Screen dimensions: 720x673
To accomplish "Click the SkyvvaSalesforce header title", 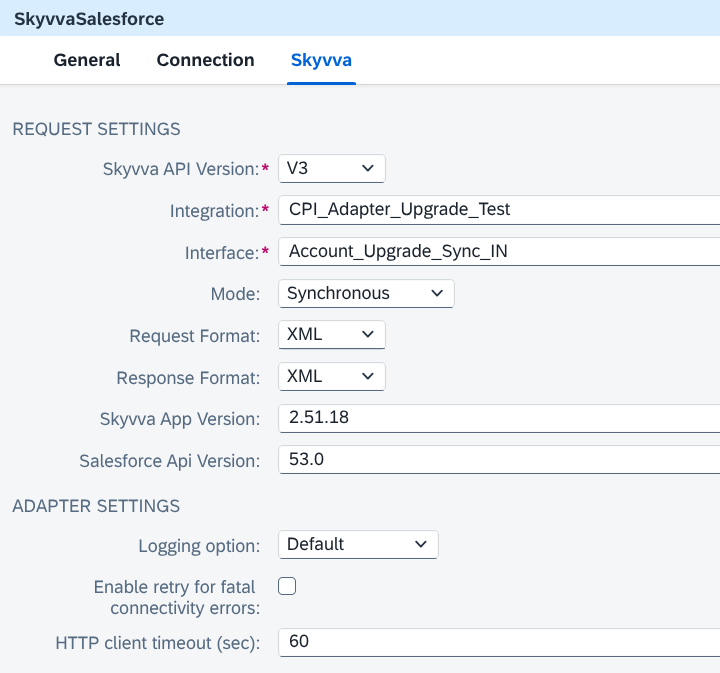I will 89,19.
